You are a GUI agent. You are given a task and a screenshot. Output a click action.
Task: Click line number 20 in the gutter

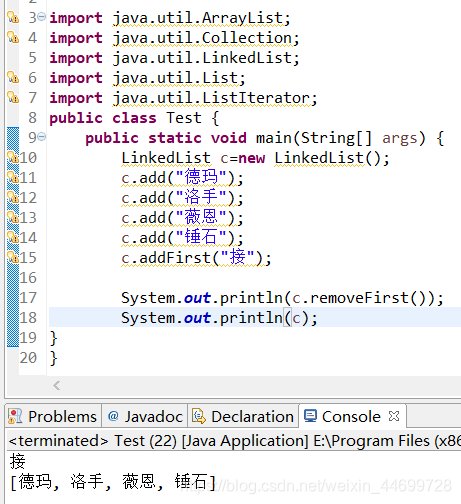(x=28, y=358)
